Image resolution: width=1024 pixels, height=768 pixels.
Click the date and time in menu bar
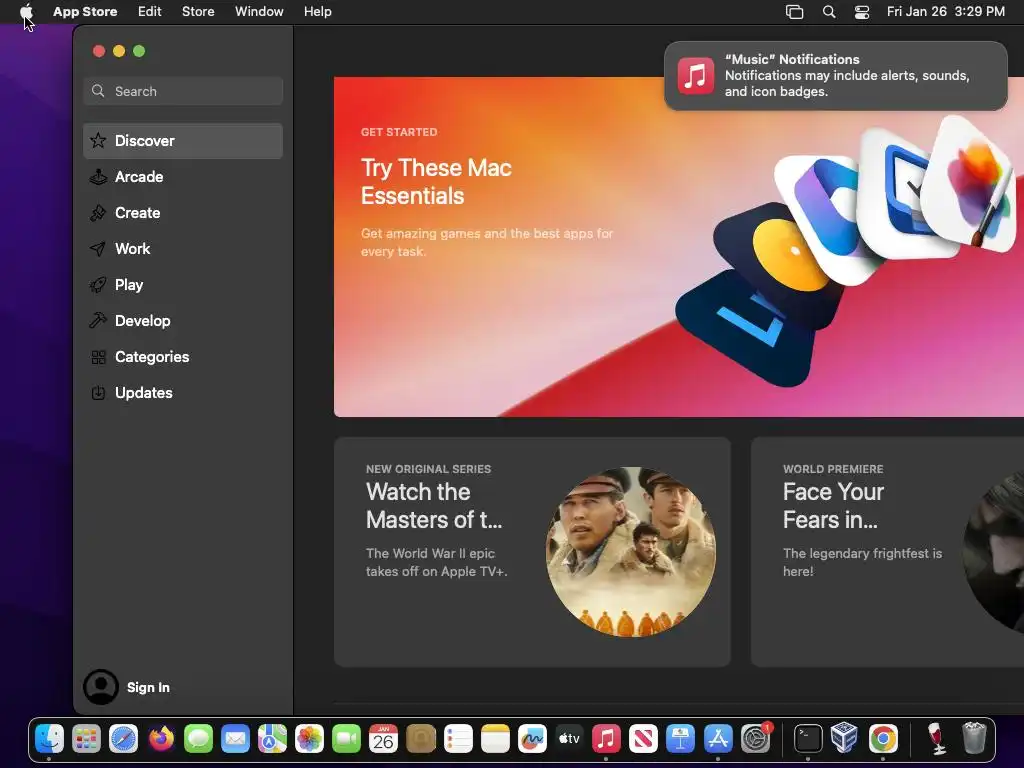946,11
